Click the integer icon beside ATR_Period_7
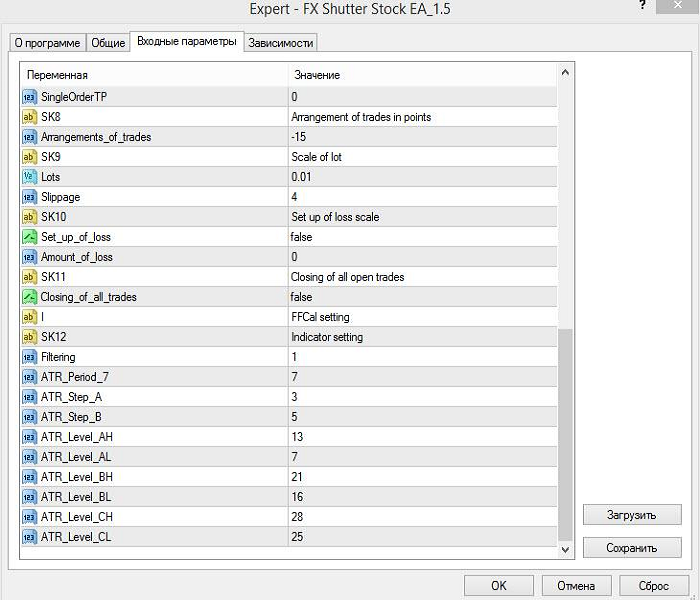700x600 pixels. click(29, 377)
